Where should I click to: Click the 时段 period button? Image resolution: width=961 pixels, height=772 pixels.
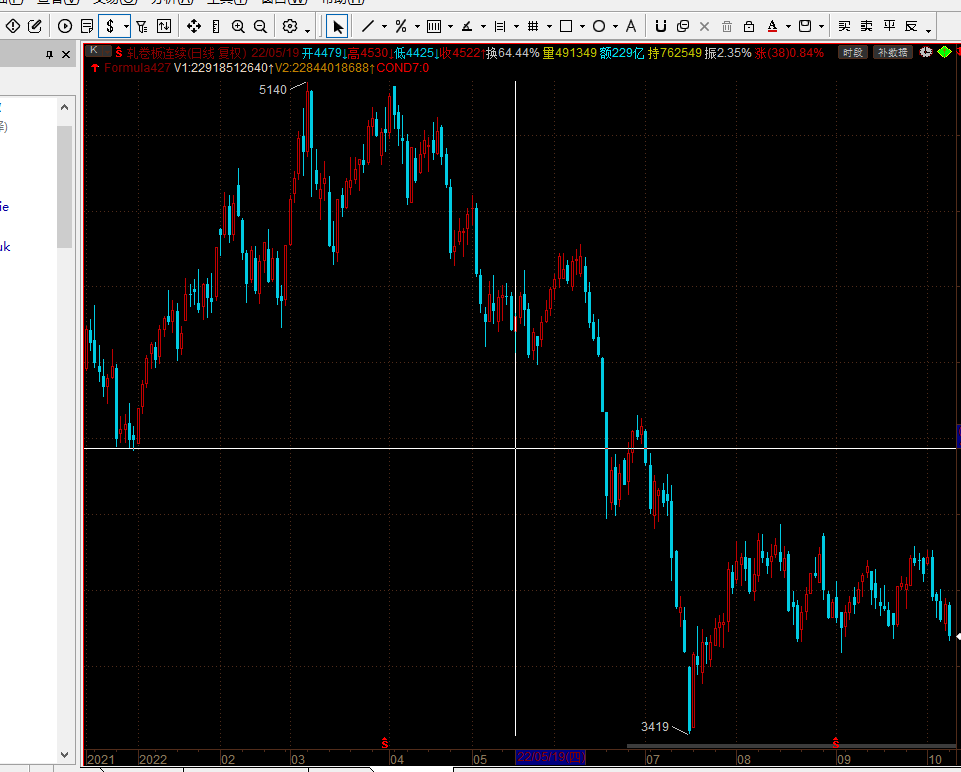coord(853,53)
